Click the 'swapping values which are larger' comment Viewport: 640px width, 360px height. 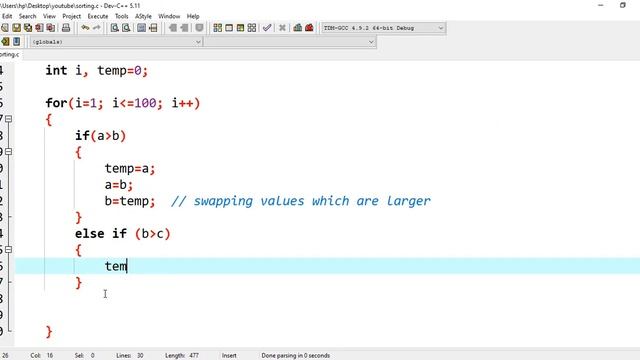coord(312,201)
